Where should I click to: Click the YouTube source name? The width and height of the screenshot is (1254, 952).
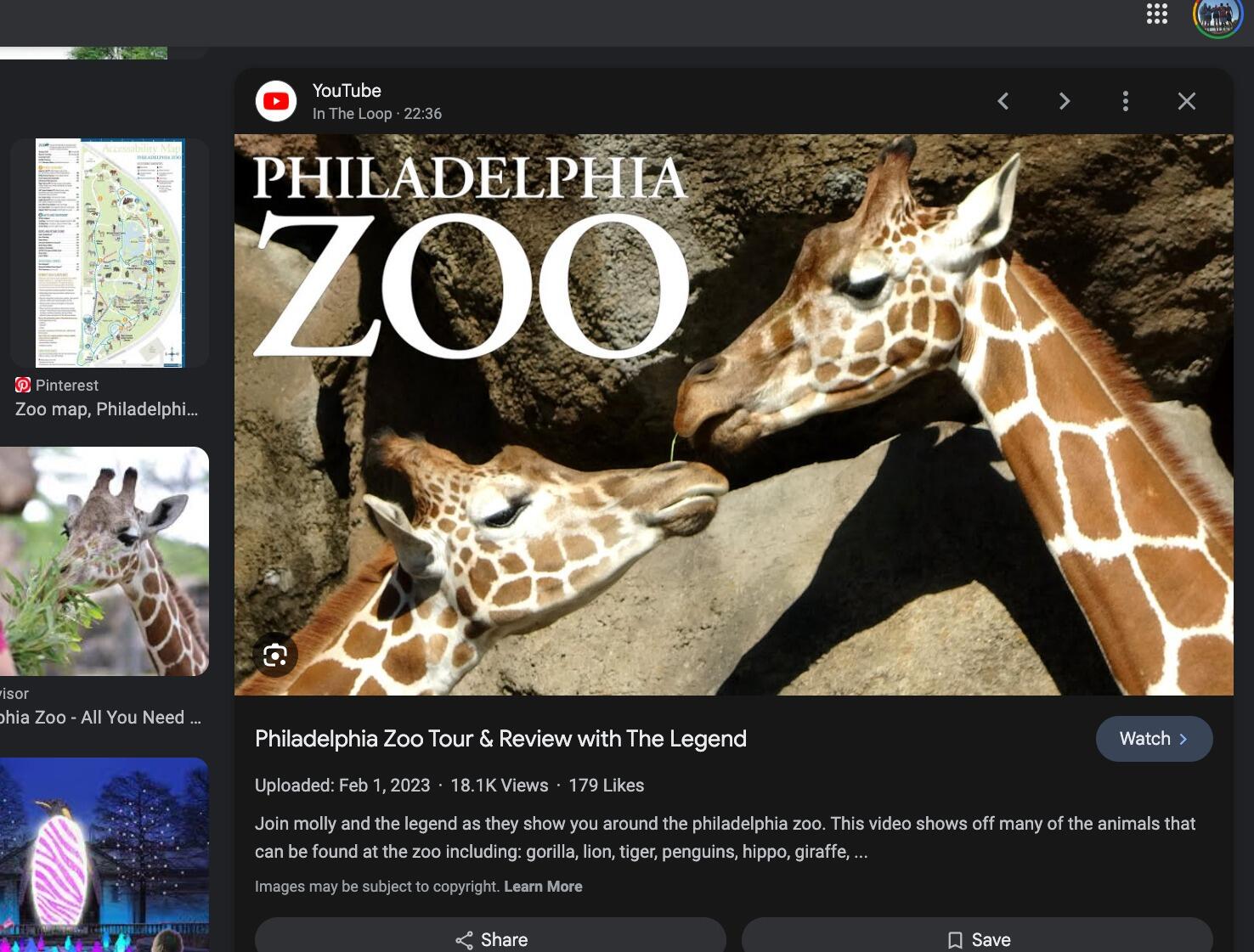pos(347,91)
